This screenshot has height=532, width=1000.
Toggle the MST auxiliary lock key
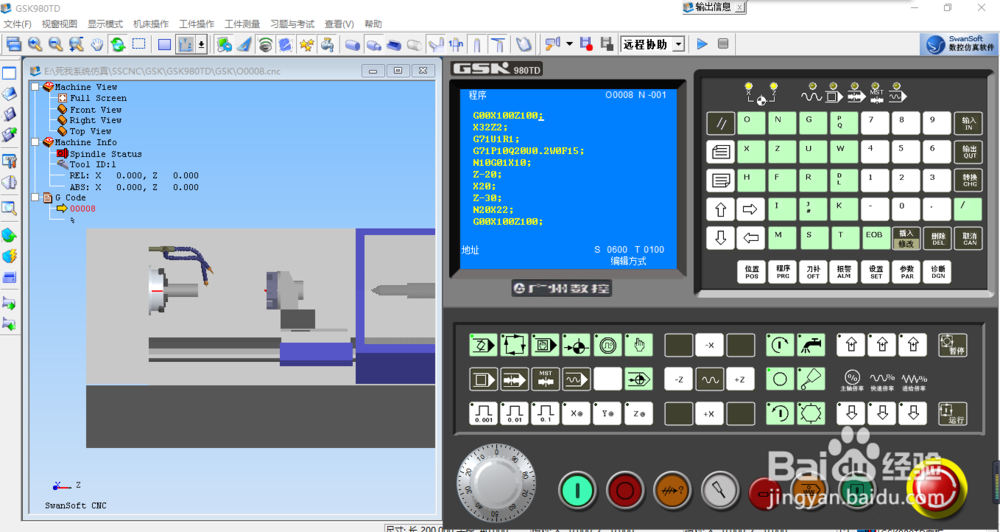click(x=545, y=379)
